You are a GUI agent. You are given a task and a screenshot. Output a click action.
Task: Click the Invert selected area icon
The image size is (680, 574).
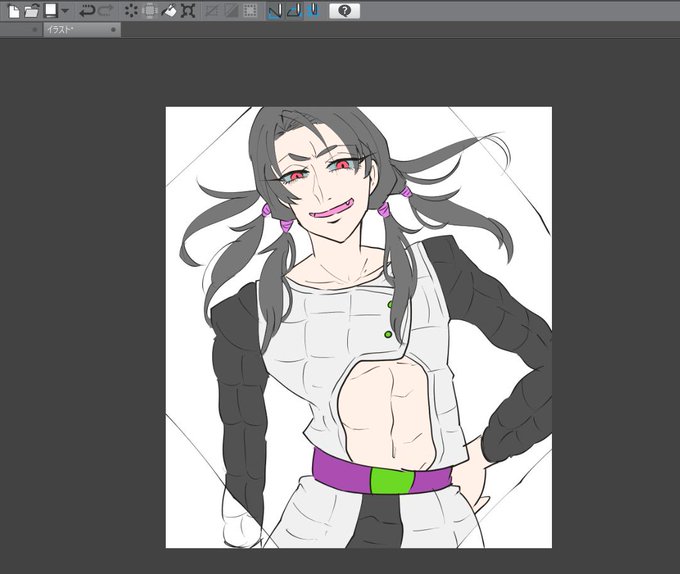(x=231, y=11)
